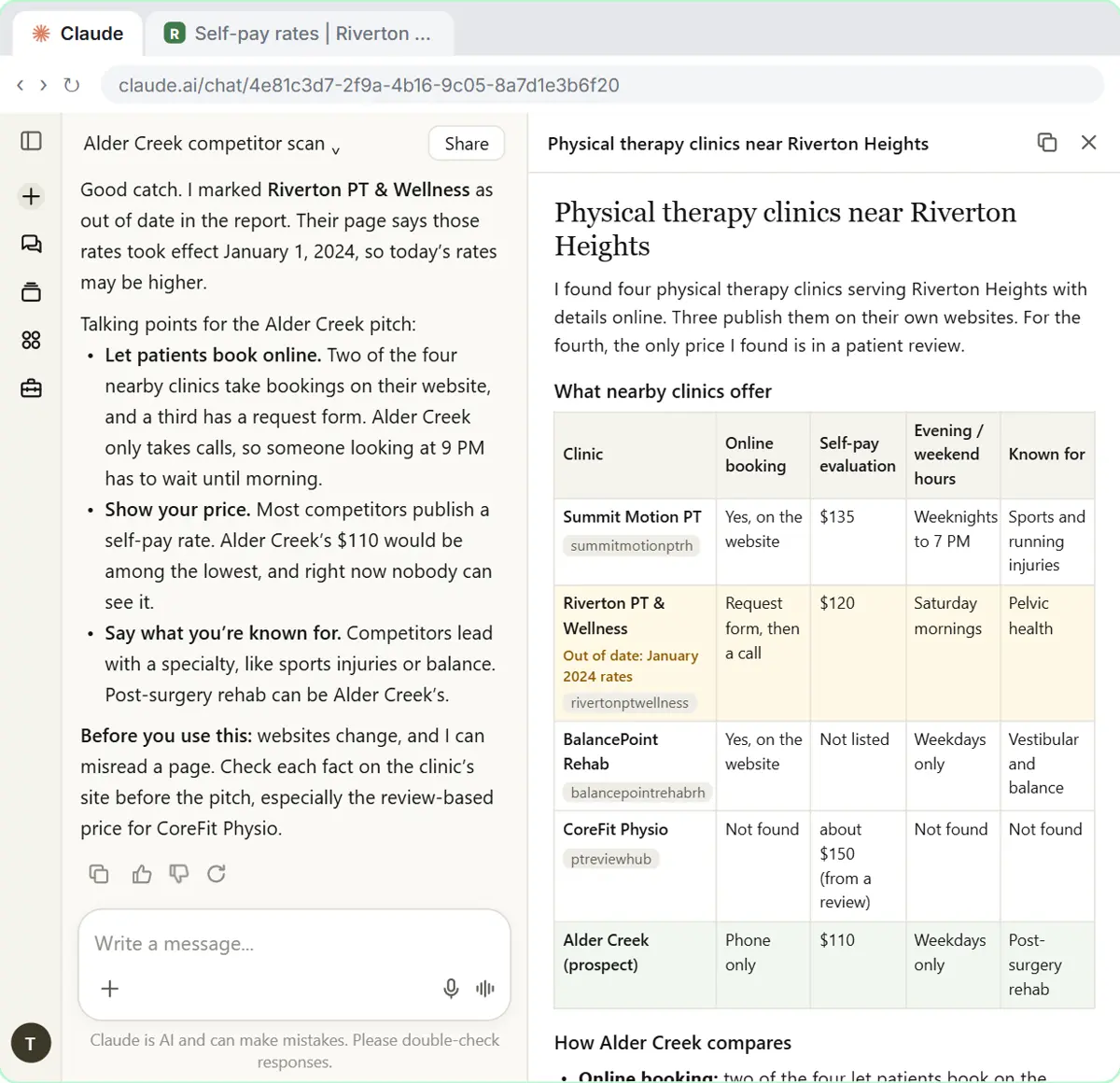The image size is (1120, 1083).
Task: Reload the browser page
Action: [x=71, y=85]
